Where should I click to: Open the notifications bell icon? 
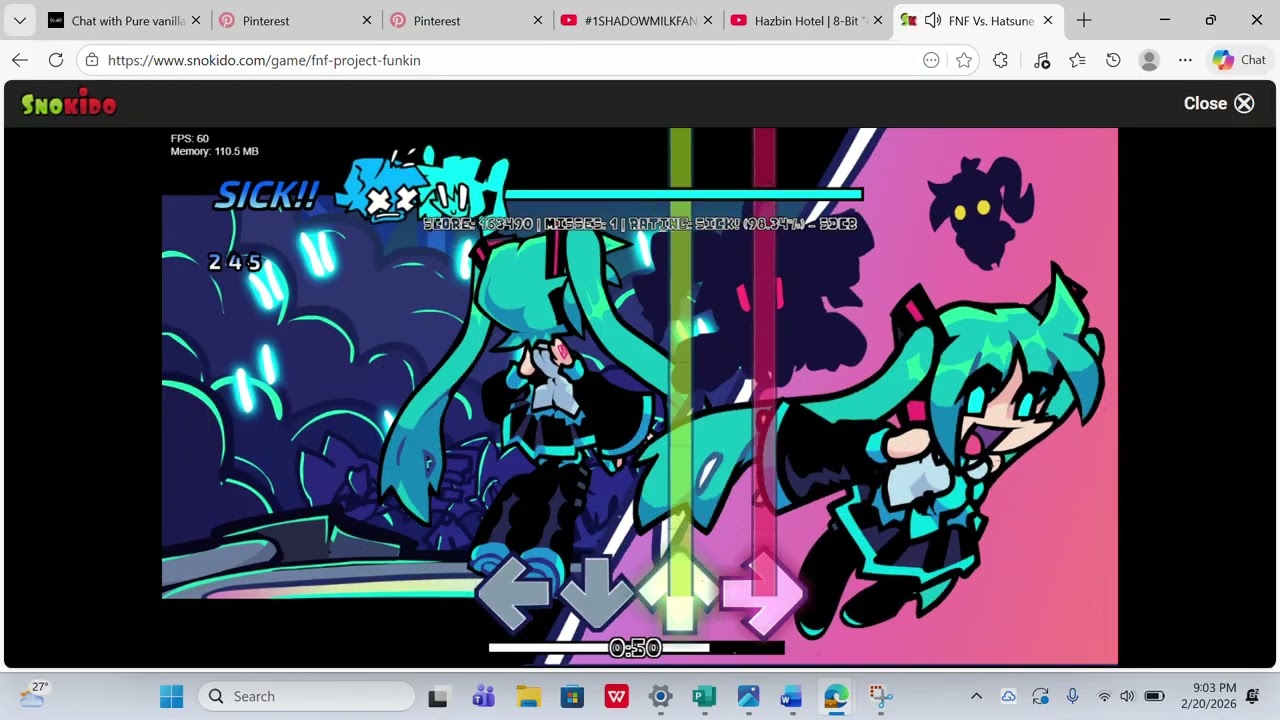1253,696
